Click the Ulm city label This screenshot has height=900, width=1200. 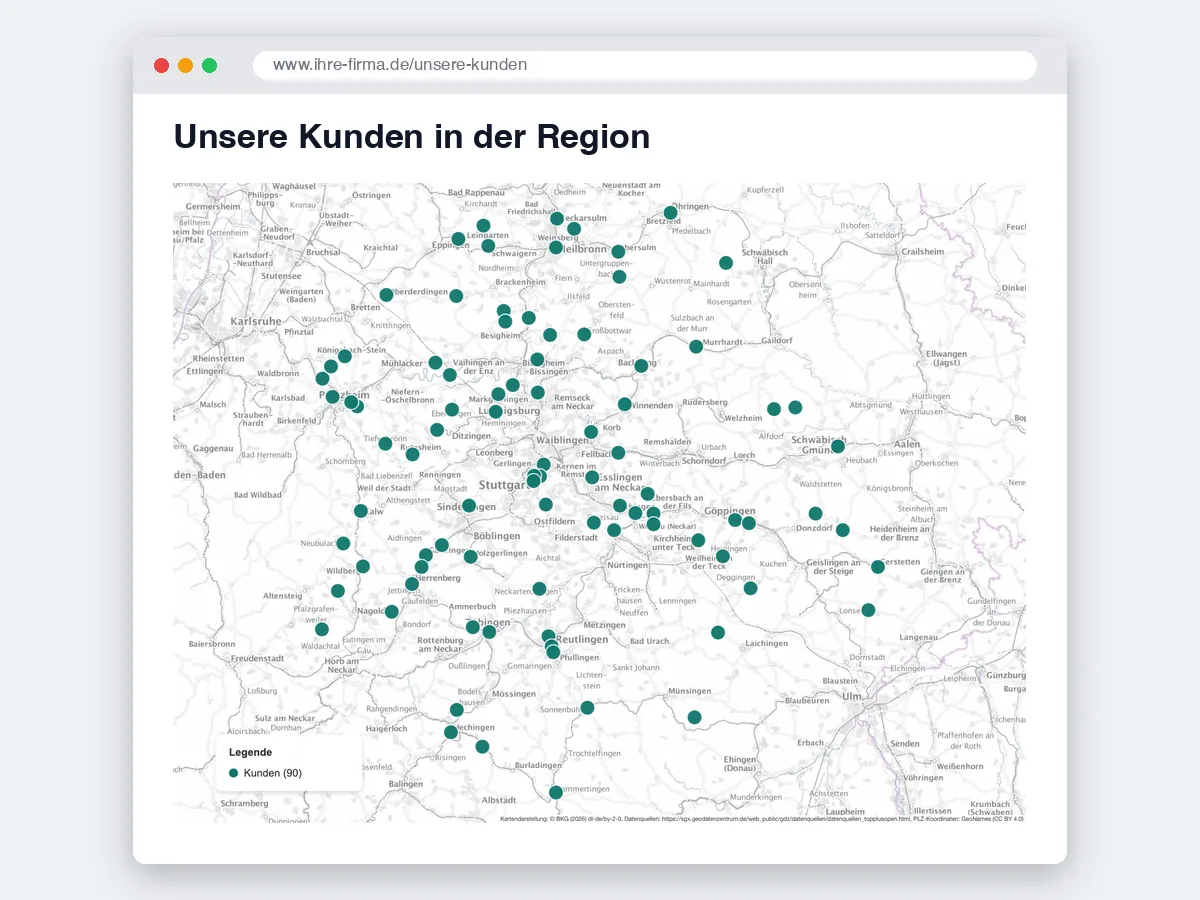(x=852, y=696)
